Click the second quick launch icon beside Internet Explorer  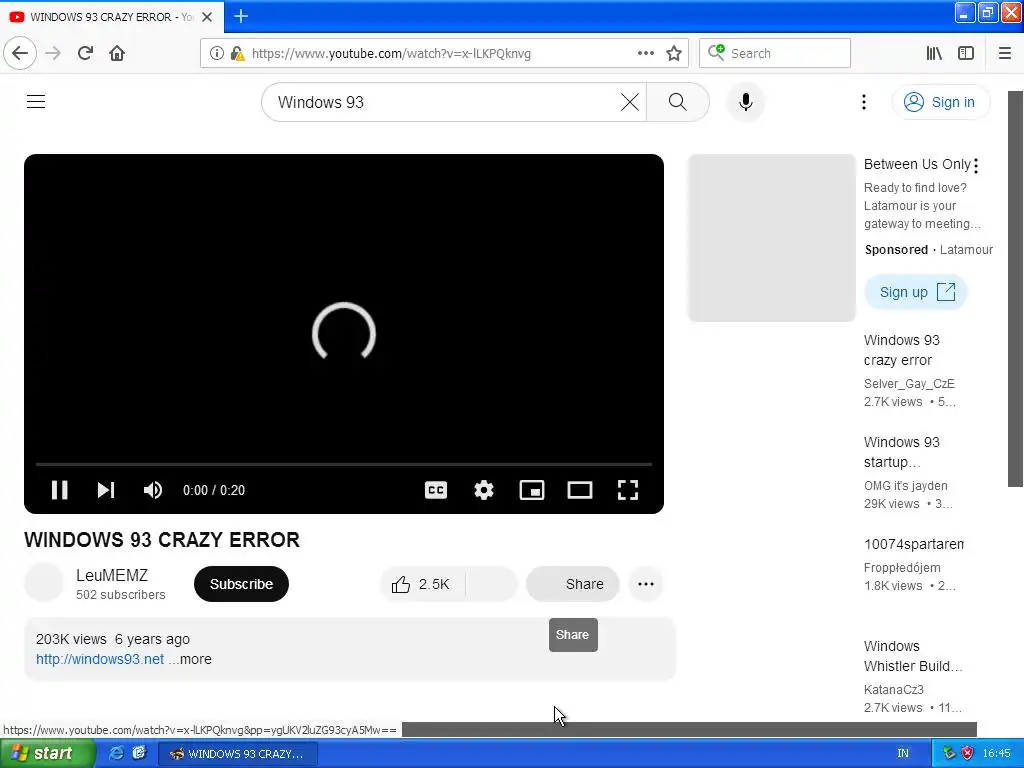click(139, 753)
